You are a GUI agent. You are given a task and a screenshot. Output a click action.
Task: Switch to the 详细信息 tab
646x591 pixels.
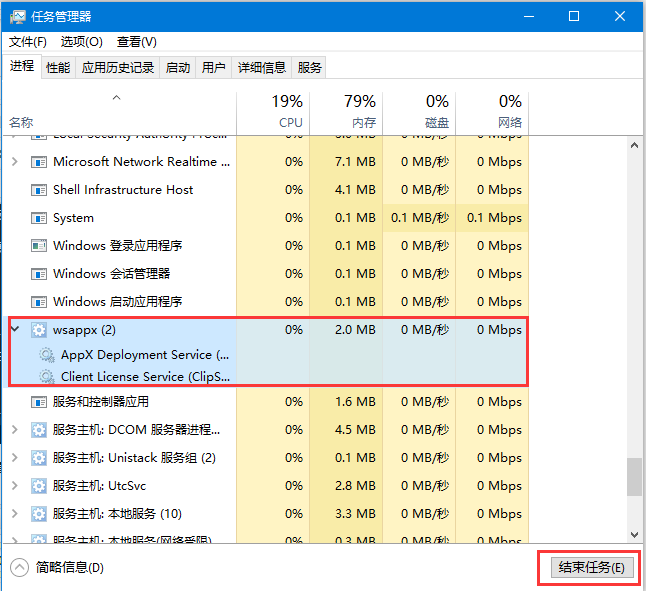click(x=262, y=68)
